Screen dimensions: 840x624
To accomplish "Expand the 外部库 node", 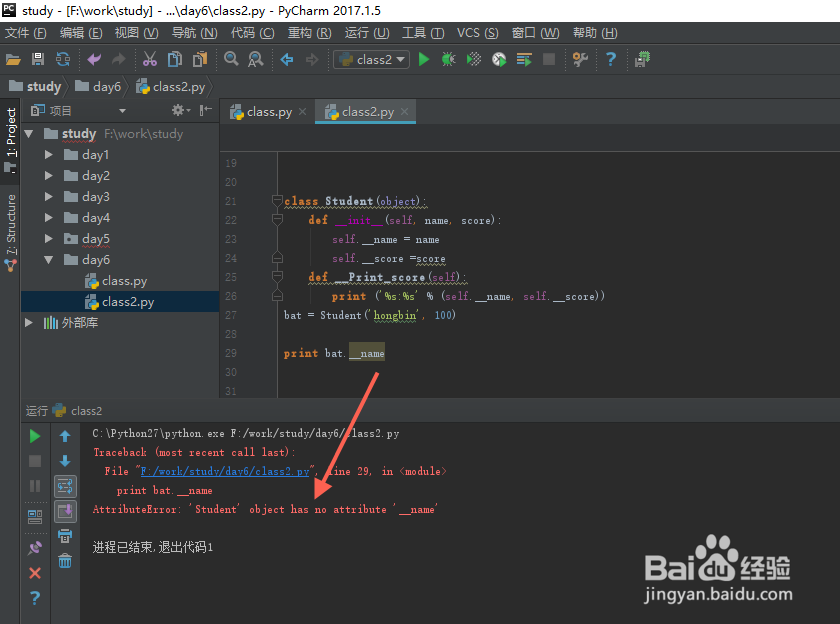I will click(29, 322).
